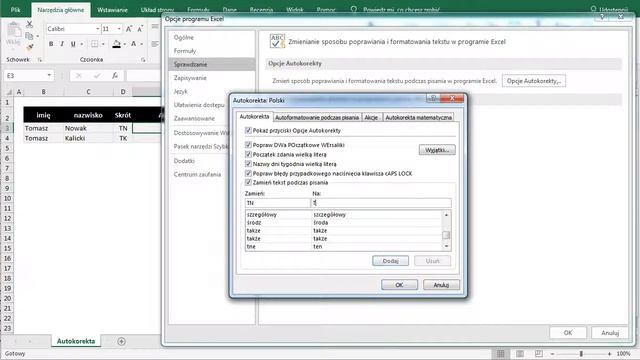Click the Na replacement input field
This screenshot has width=640, height=360.
pos(381,203)
